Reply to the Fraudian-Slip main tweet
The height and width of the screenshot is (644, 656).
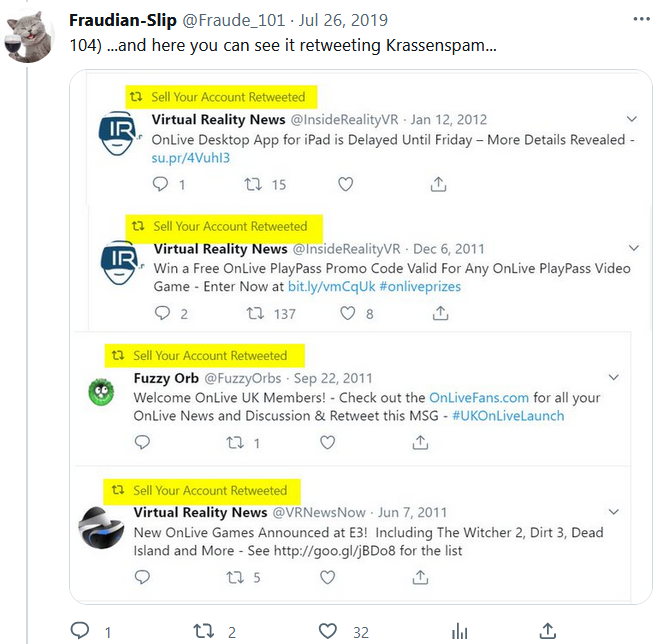tap(80, 631)
